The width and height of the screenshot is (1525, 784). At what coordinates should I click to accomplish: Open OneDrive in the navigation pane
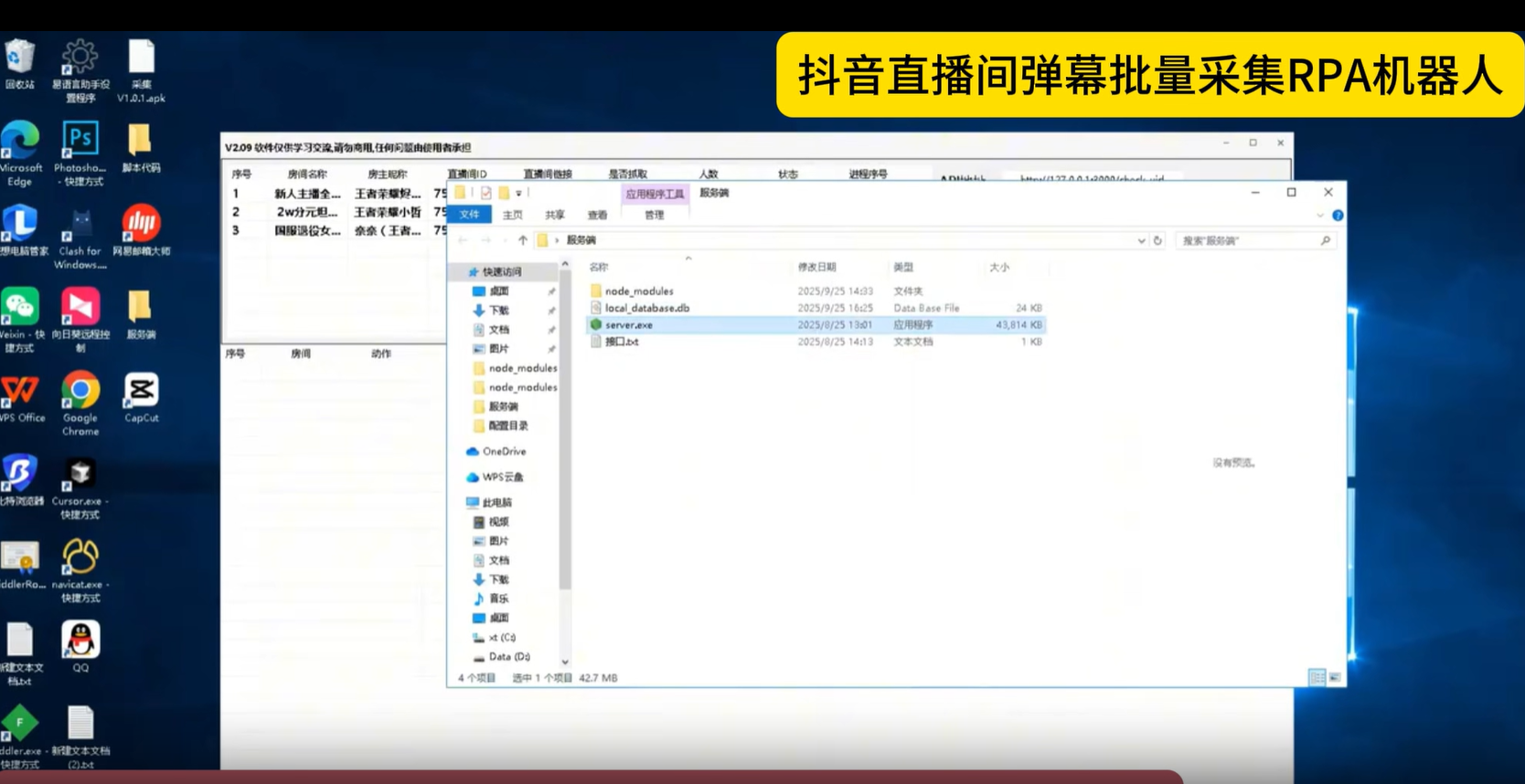click(x=504, y=451)
